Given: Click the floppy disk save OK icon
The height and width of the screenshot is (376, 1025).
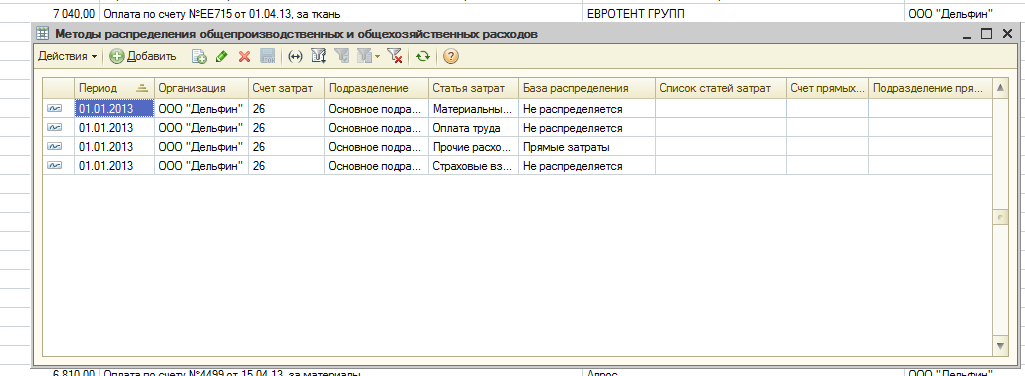Looking at the screenshot, I should point(267,57).
